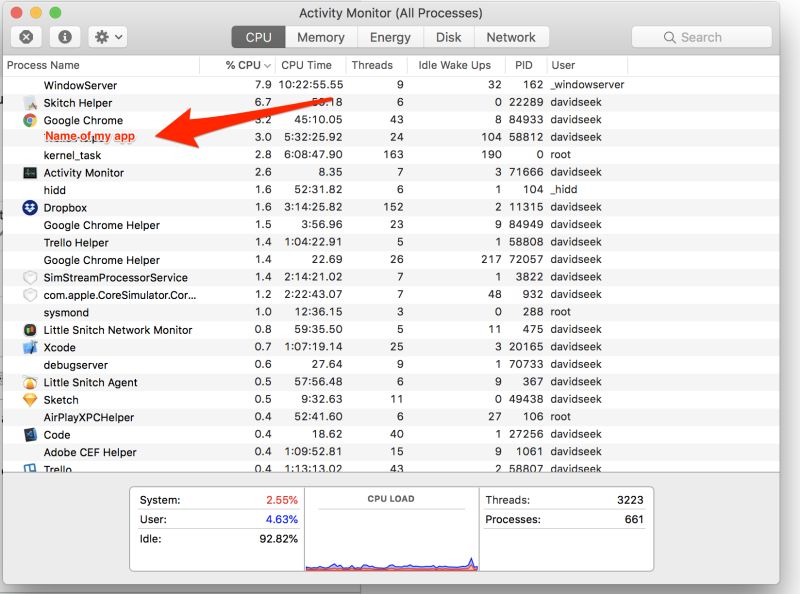The image size is (800, 594).
Task: Click the Threads total 3223
Action: [x=630, y=500]
